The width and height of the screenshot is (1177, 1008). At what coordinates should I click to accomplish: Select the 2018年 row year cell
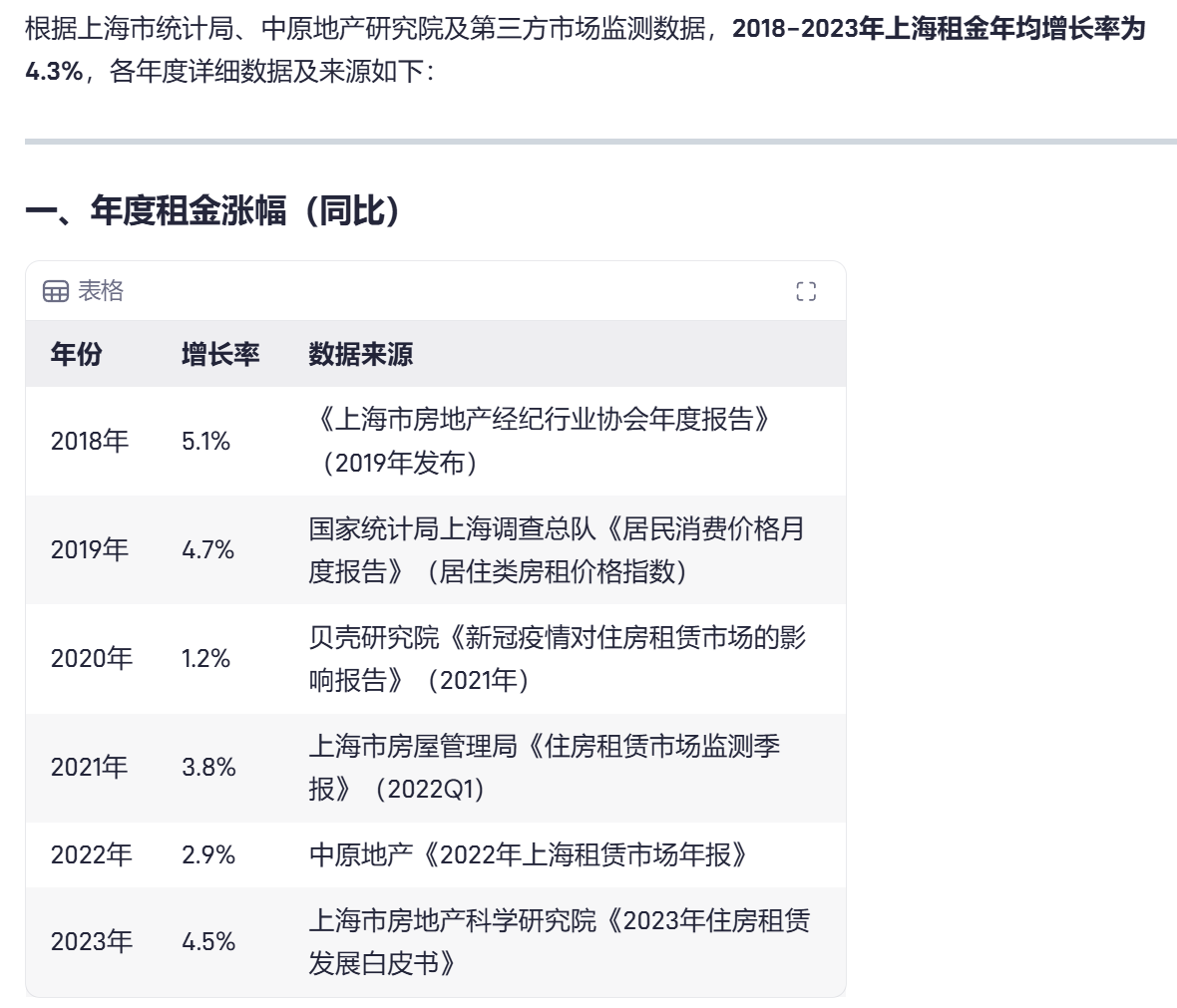pyautogui.click(x=90, y=441)
